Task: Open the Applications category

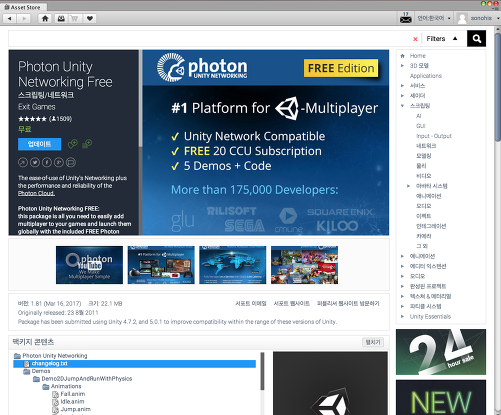Action: pos(426,76)
